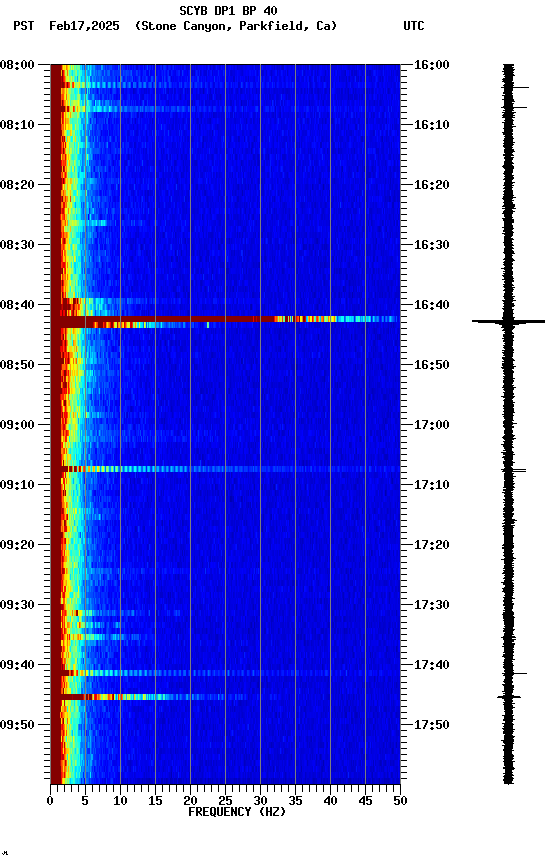The width and height of the screenshot is (552, 864).
Task: Click the largest spike on the seismogram trace
Action: (x=508, y=321)
